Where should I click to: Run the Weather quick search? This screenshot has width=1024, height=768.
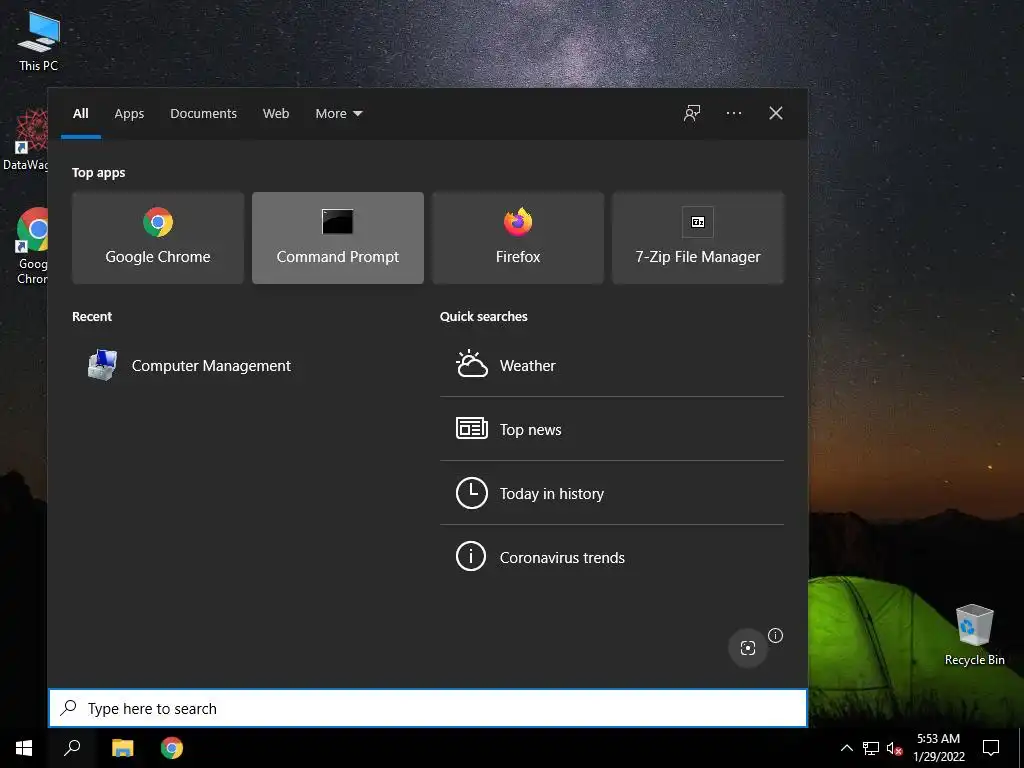[612, 366]
